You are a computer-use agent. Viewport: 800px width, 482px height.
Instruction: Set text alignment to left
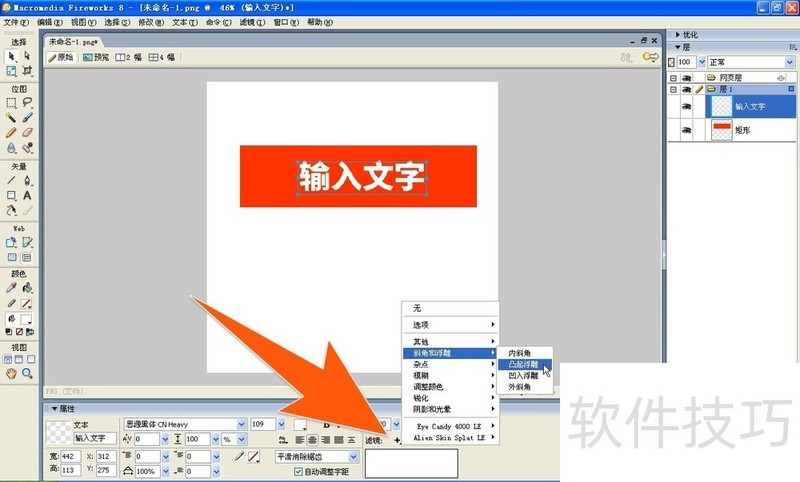tap(299, 440)
